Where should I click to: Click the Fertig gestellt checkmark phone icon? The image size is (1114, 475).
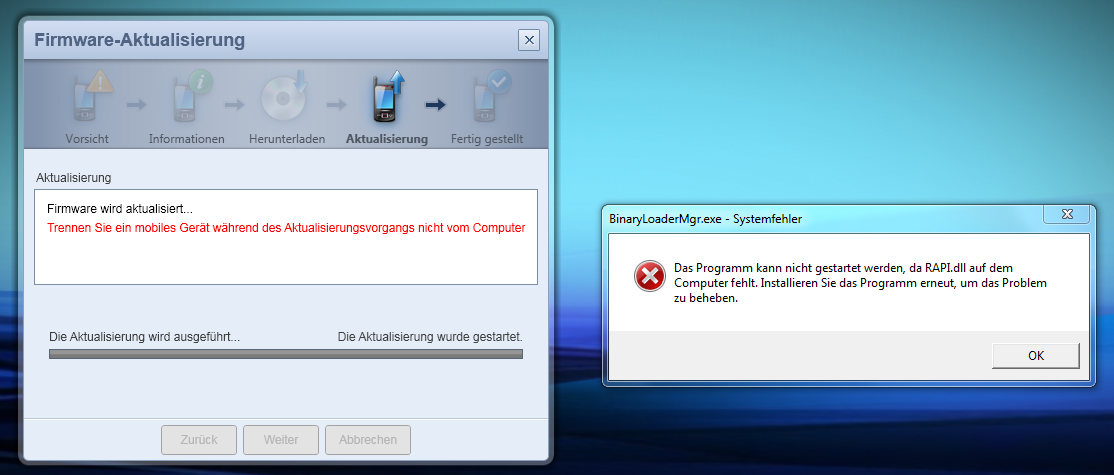tap(491, 95)
